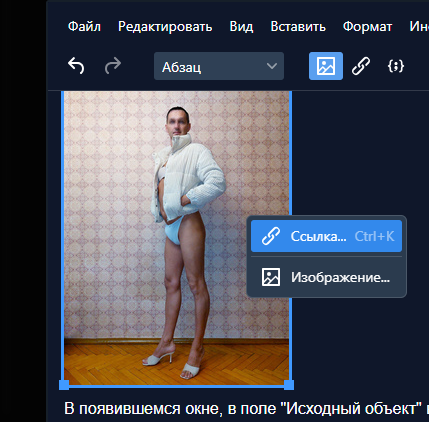Choose Ссылка... Ctrl+K from the popup menu

326,236
